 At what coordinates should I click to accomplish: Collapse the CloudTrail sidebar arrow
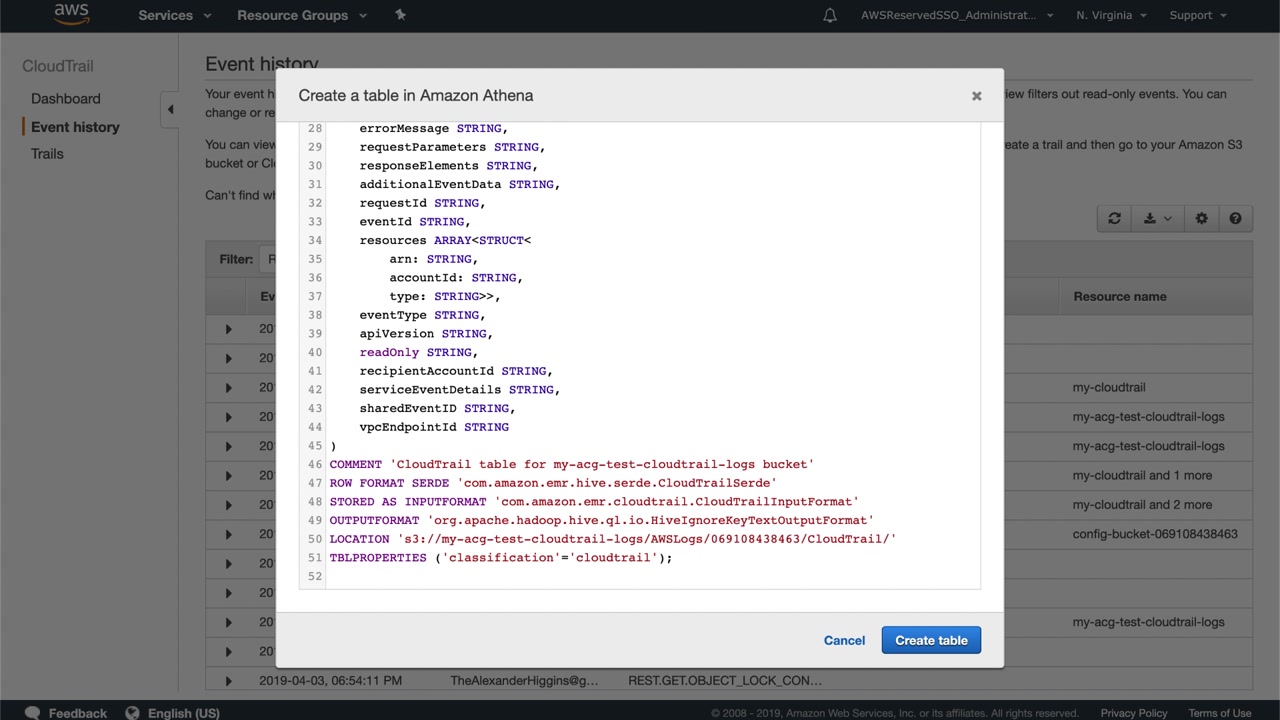(170, 109)
